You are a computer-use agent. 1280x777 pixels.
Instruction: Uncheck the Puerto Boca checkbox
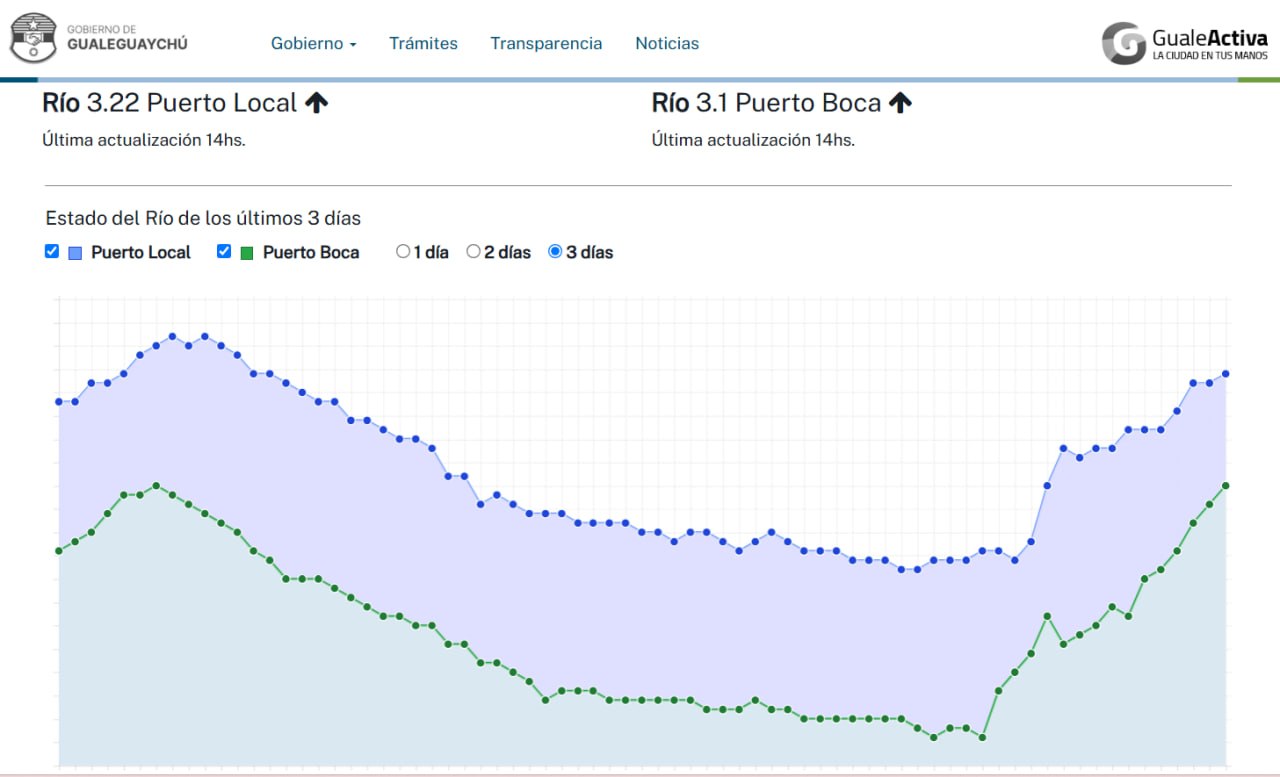pos(224,252)
